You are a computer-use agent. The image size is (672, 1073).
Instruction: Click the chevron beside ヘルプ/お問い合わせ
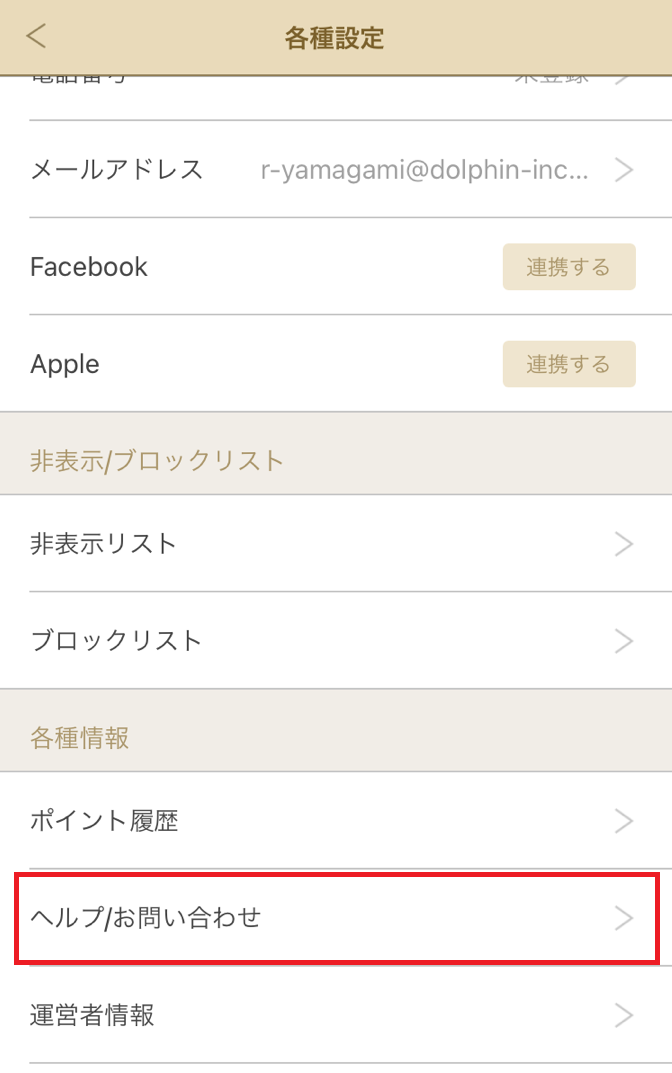(623, 918)
